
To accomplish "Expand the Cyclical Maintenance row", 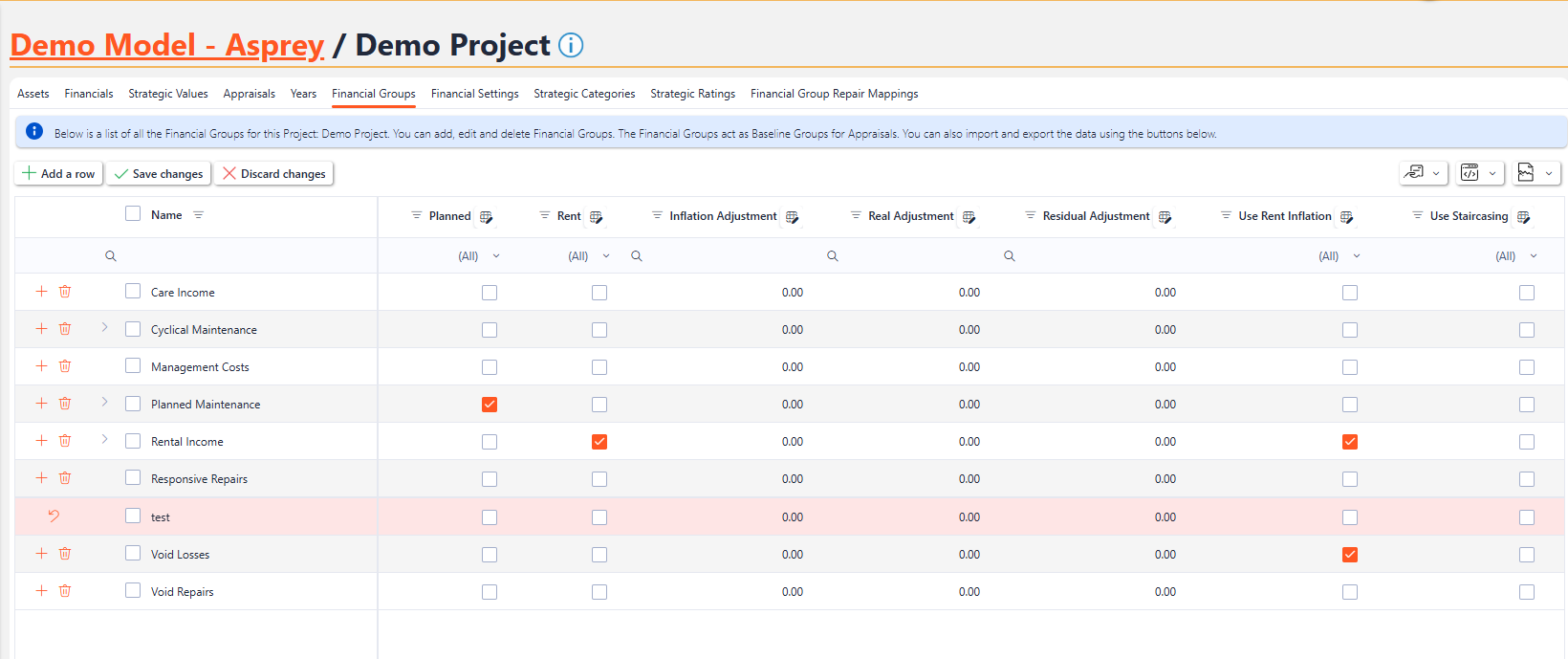I will [x=104, y=328].
